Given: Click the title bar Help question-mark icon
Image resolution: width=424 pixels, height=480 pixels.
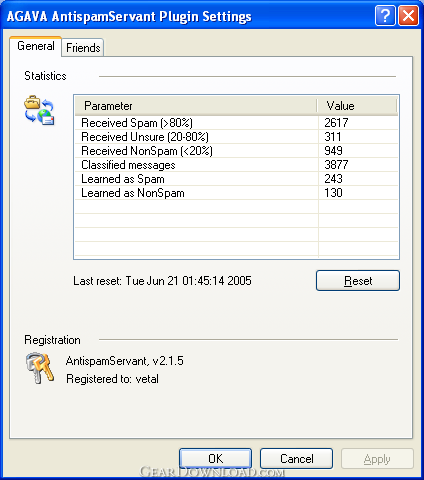Looking at the screenshot, I should pyautogui.click(x=385, y=16).
